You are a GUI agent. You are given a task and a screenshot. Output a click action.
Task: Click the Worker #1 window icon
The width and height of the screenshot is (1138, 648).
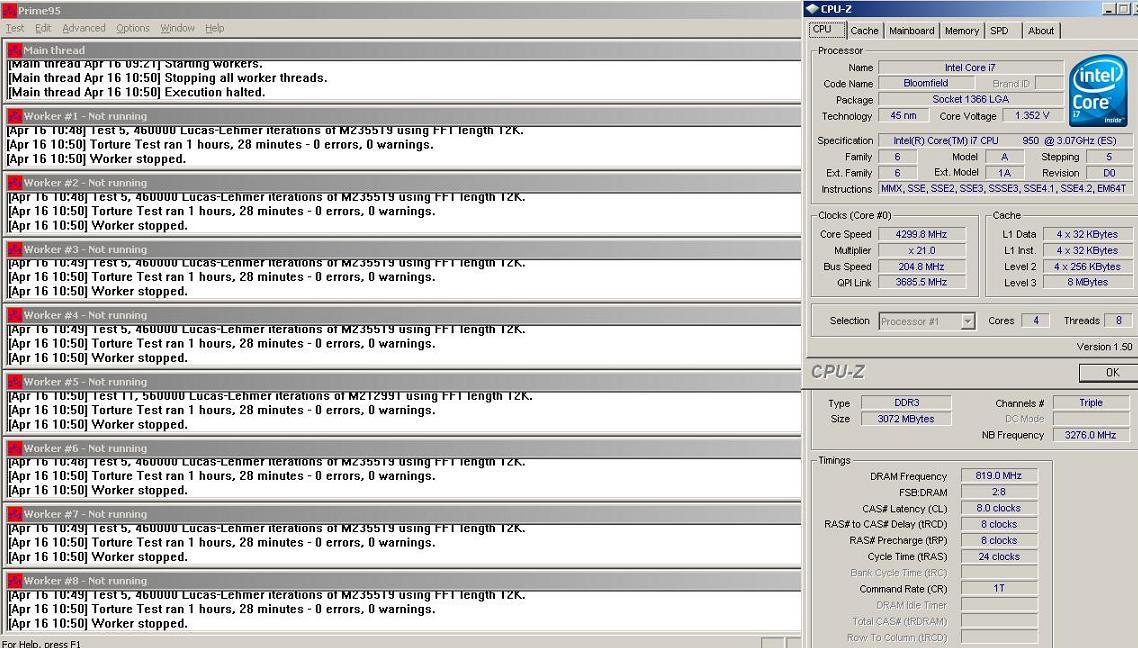[x=15, y=116]
